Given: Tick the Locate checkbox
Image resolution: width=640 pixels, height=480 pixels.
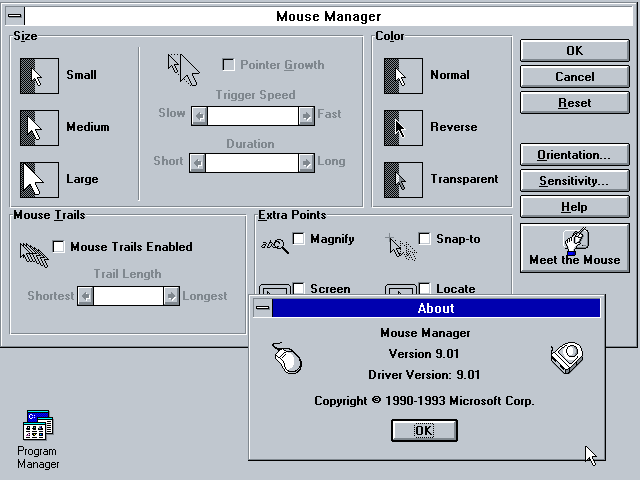Looking at the screenshot, I should pyautogui.click(x=424, y=288).
